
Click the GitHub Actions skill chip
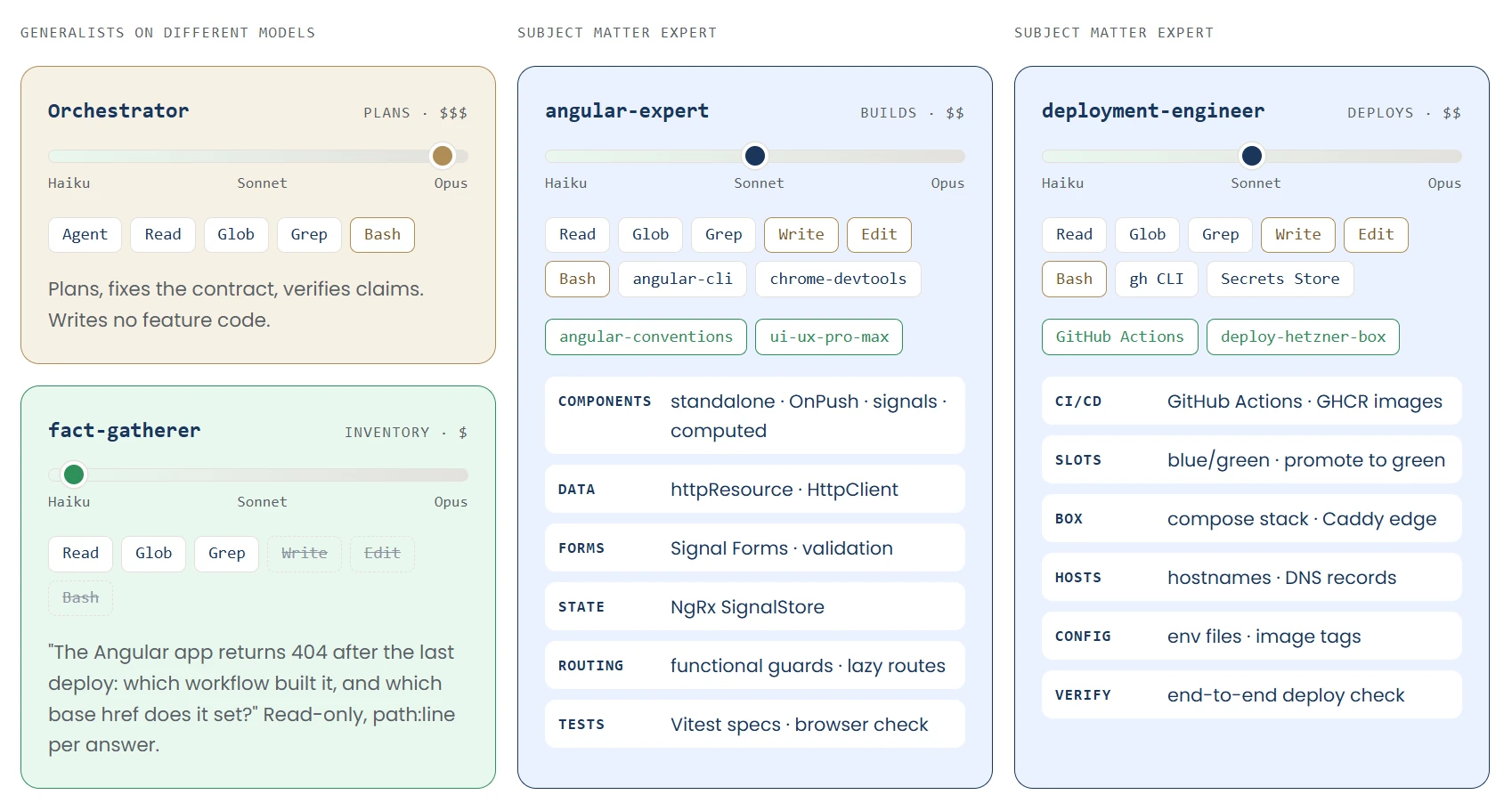click(x=1120, y=337)
